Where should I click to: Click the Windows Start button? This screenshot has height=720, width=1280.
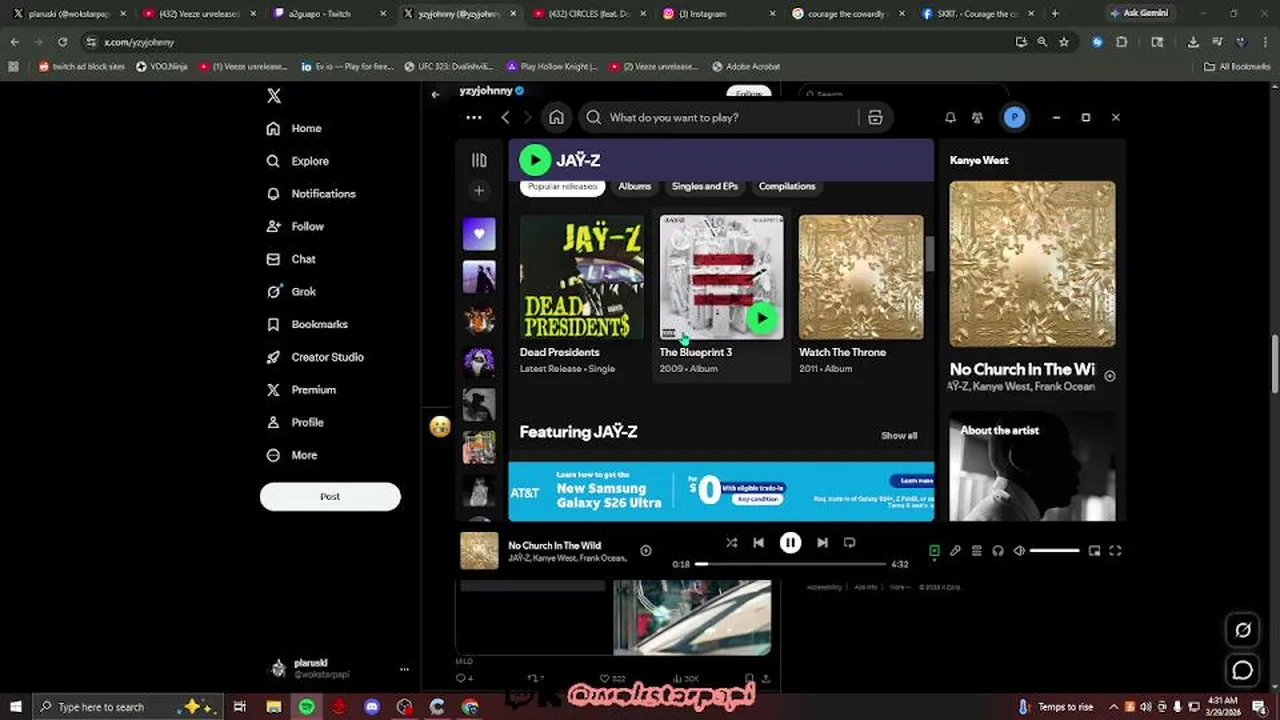point(15,707)
